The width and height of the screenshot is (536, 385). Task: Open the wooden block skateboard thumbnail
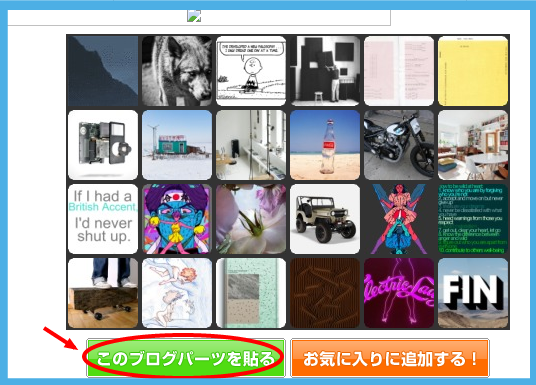coord(103,293)
